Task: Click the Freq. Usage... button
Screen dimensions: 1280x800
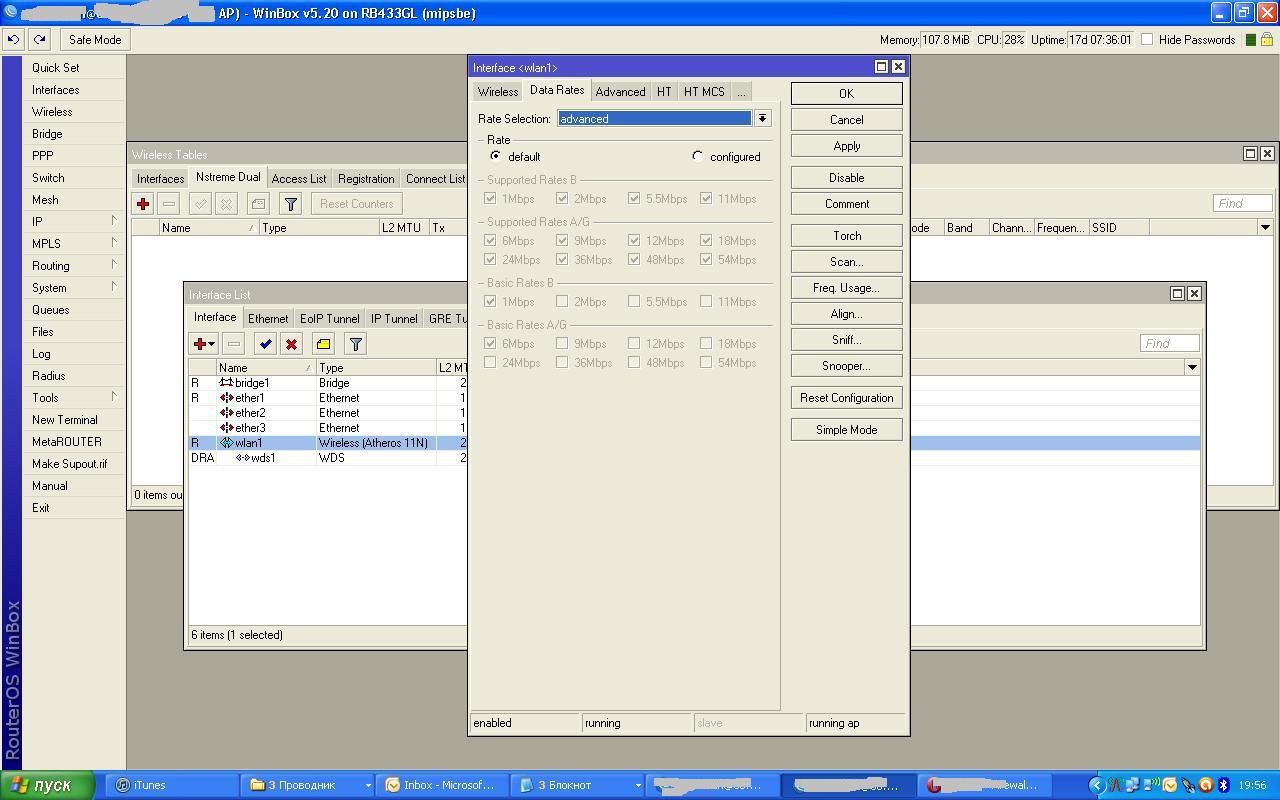Action: [846, 288]
